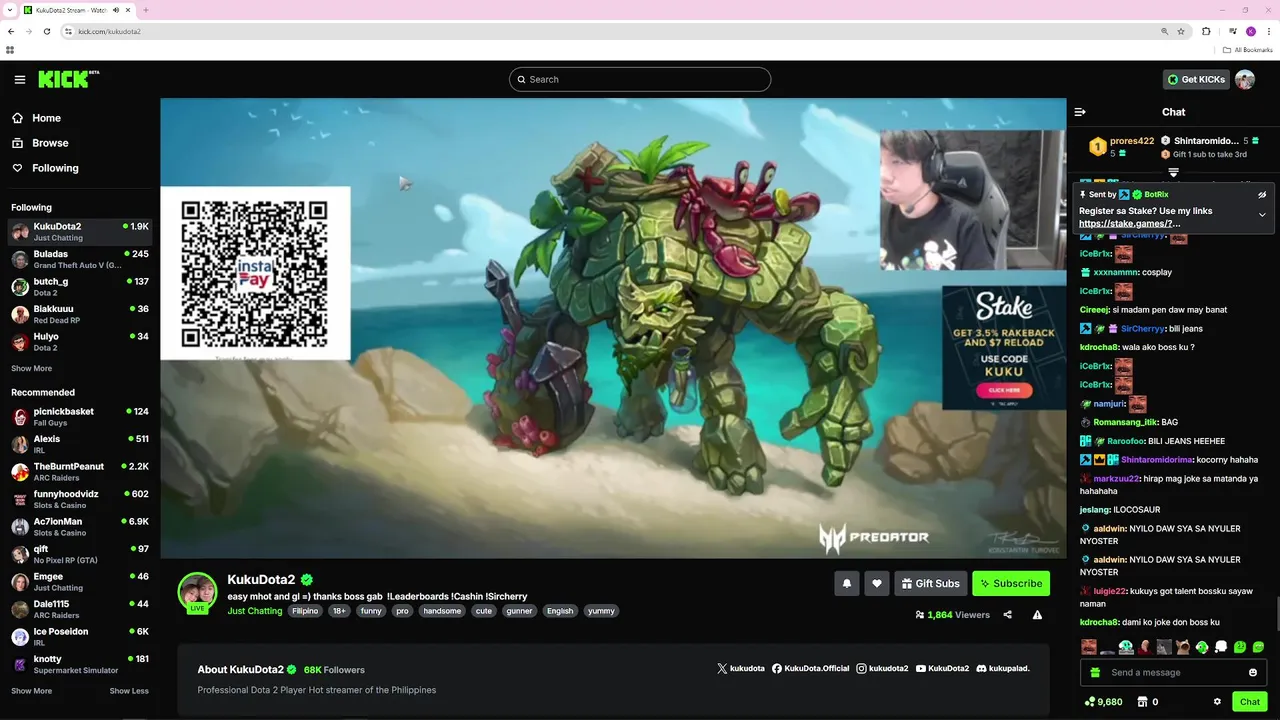This screenshot has height=720, width=1280.
Task: Click the KICK logo
Action: tap(68, 79)
